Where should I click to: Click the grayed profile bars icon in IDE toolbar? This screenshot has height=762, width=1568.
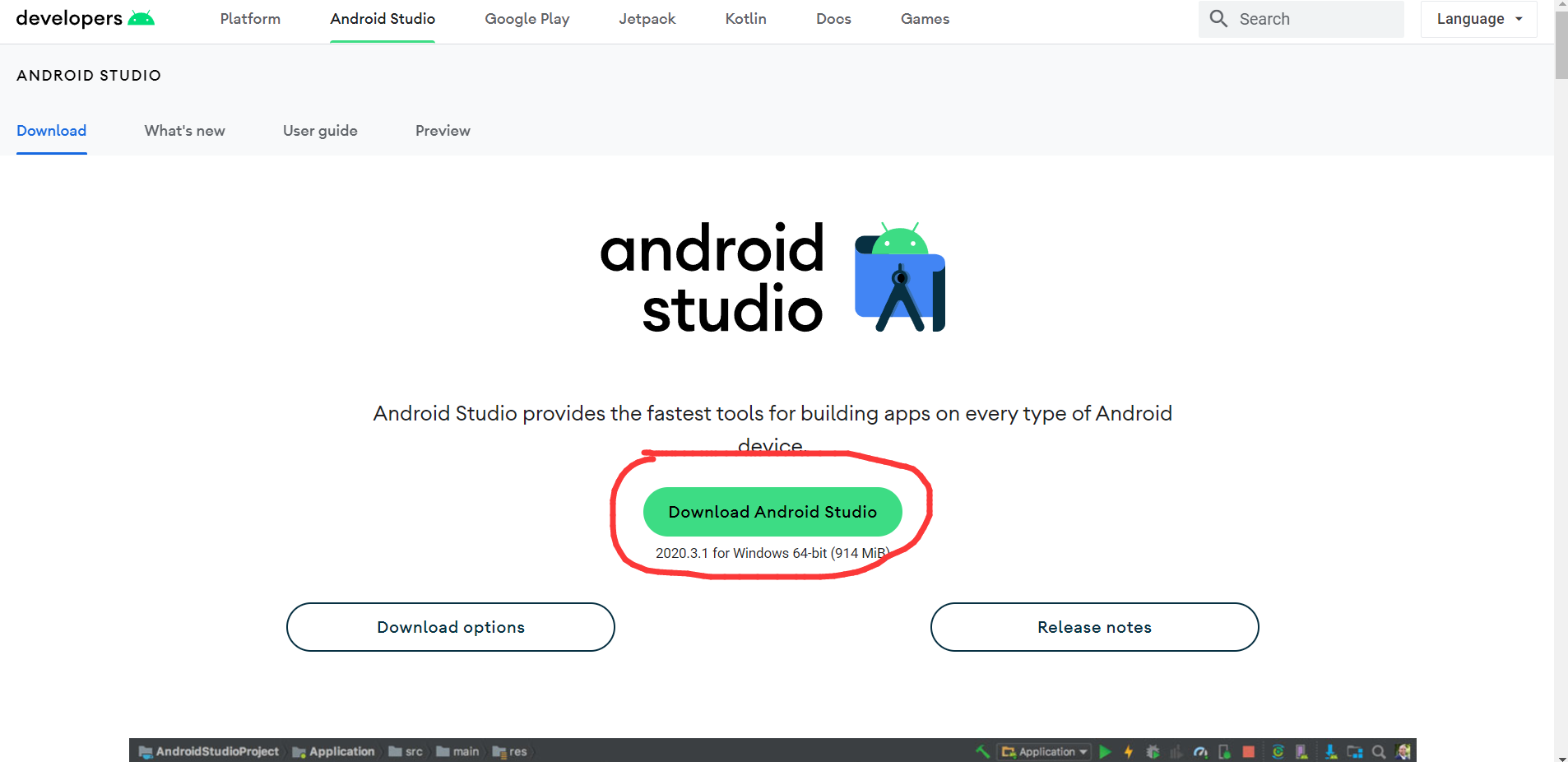pos(1176,751)
